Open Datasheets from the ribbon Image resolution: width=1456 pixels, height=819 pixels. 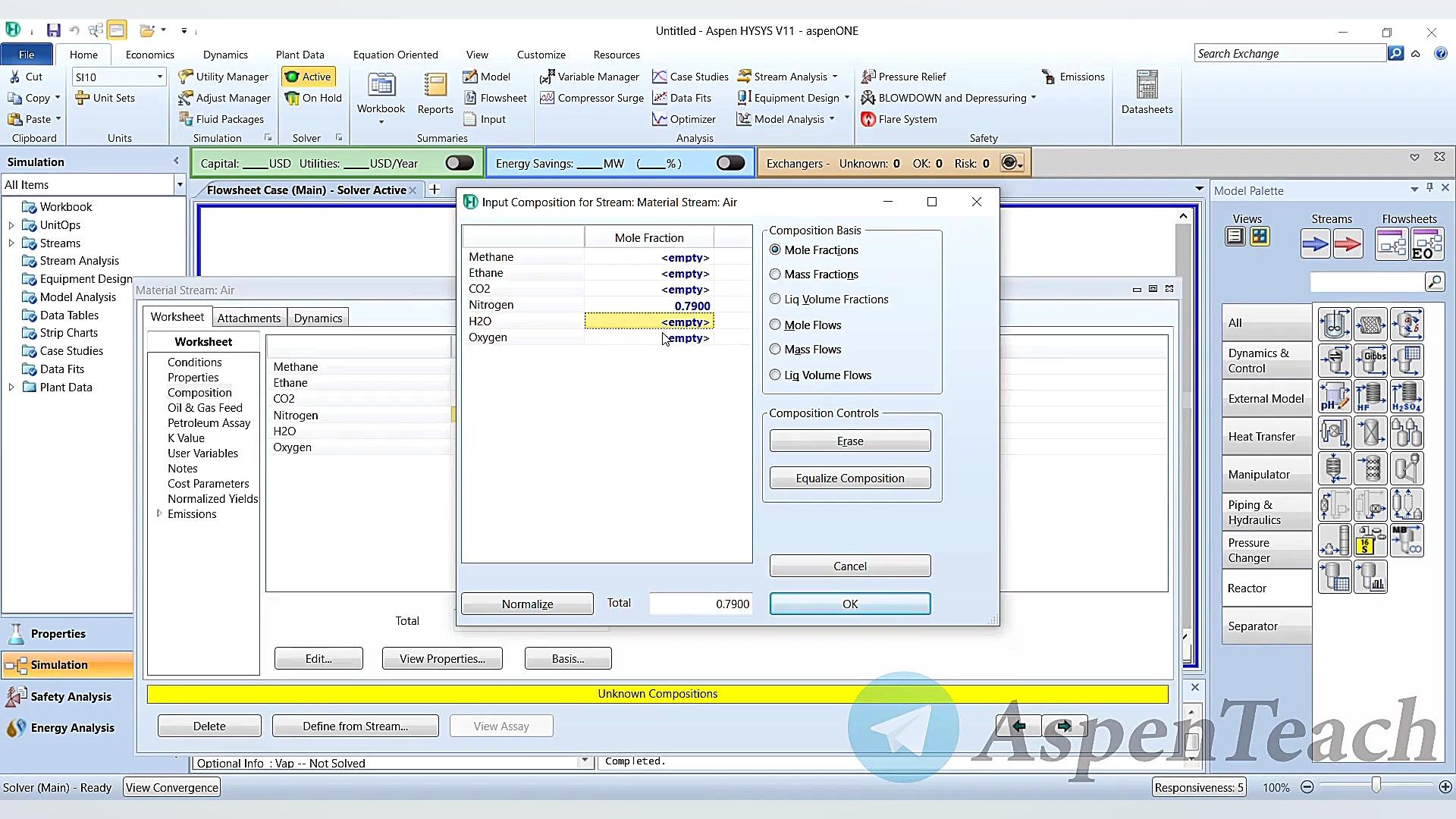tap(1147, 86)
